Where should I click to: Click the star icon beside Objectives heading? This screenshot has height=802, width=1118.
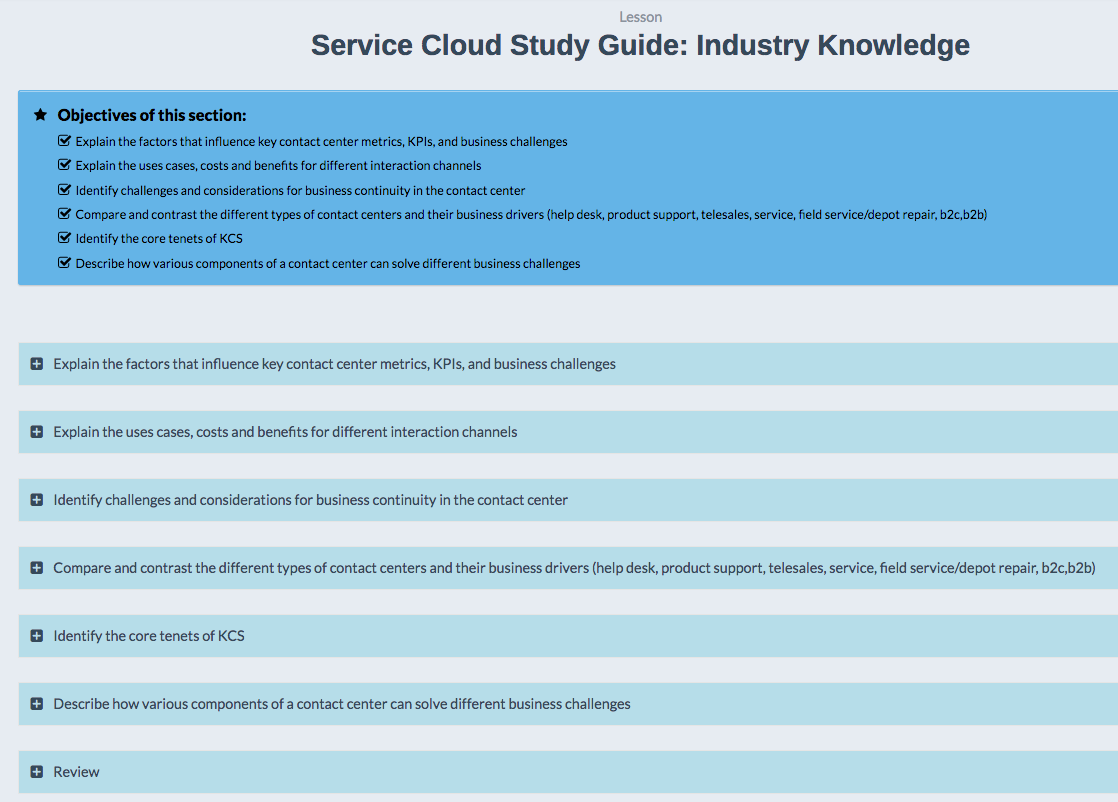point(41,115)
